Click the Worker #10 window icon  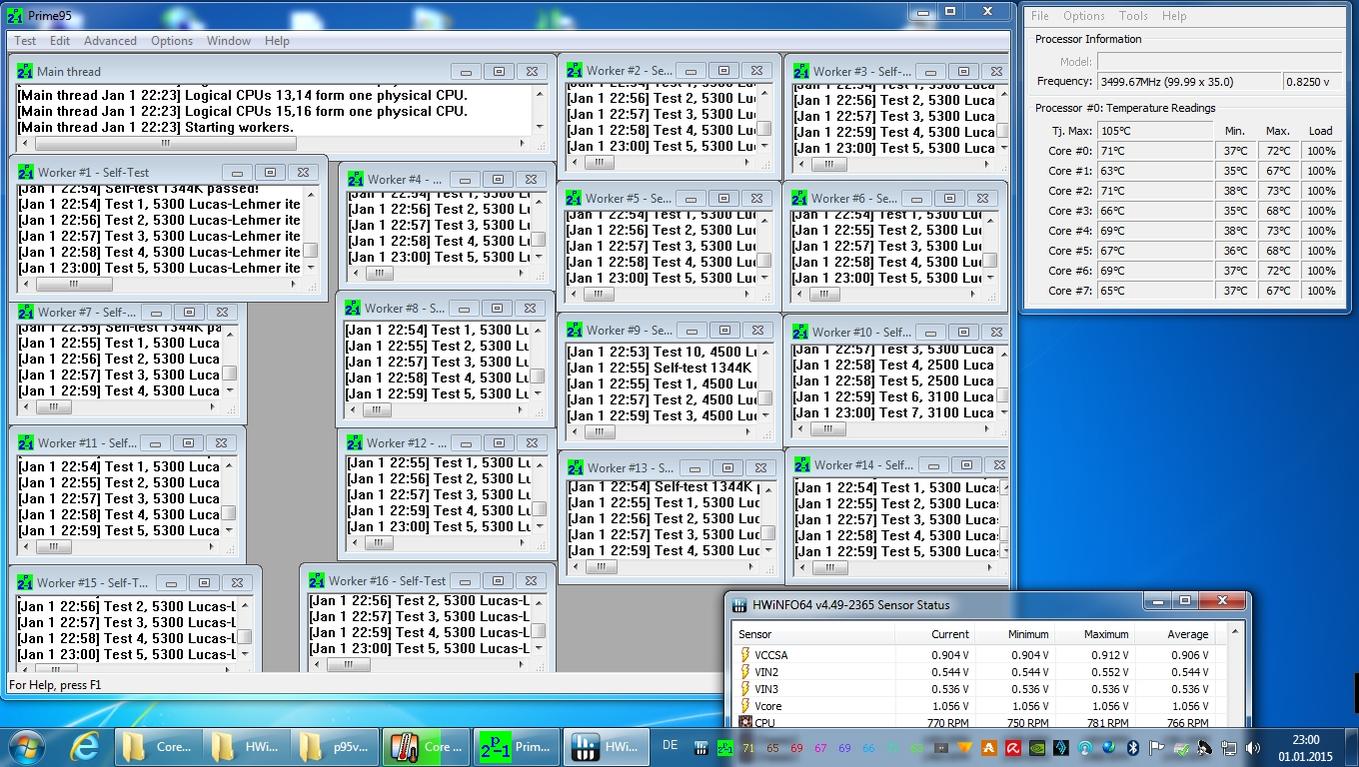pos(801,332)
